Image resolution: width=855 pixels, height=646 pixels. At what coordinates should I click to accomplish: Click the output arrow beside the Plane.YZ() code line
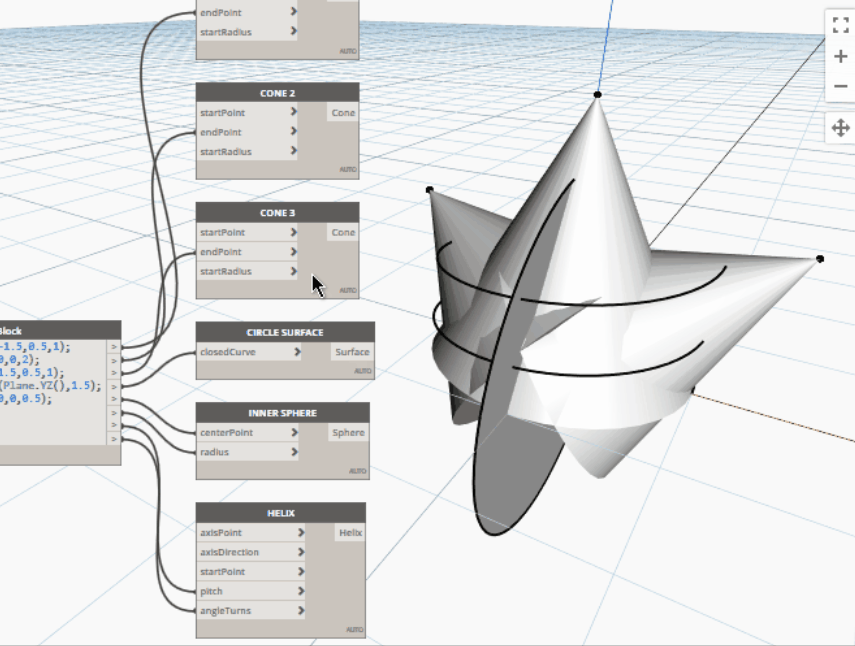[114, 387]
